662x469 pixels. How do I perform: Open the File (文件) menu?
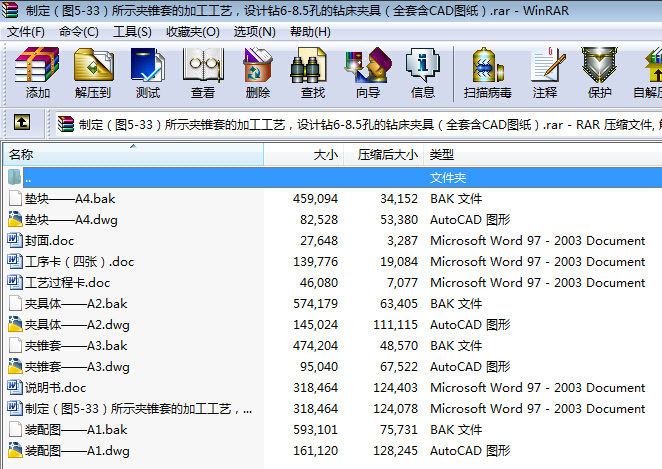pos(26,32)
